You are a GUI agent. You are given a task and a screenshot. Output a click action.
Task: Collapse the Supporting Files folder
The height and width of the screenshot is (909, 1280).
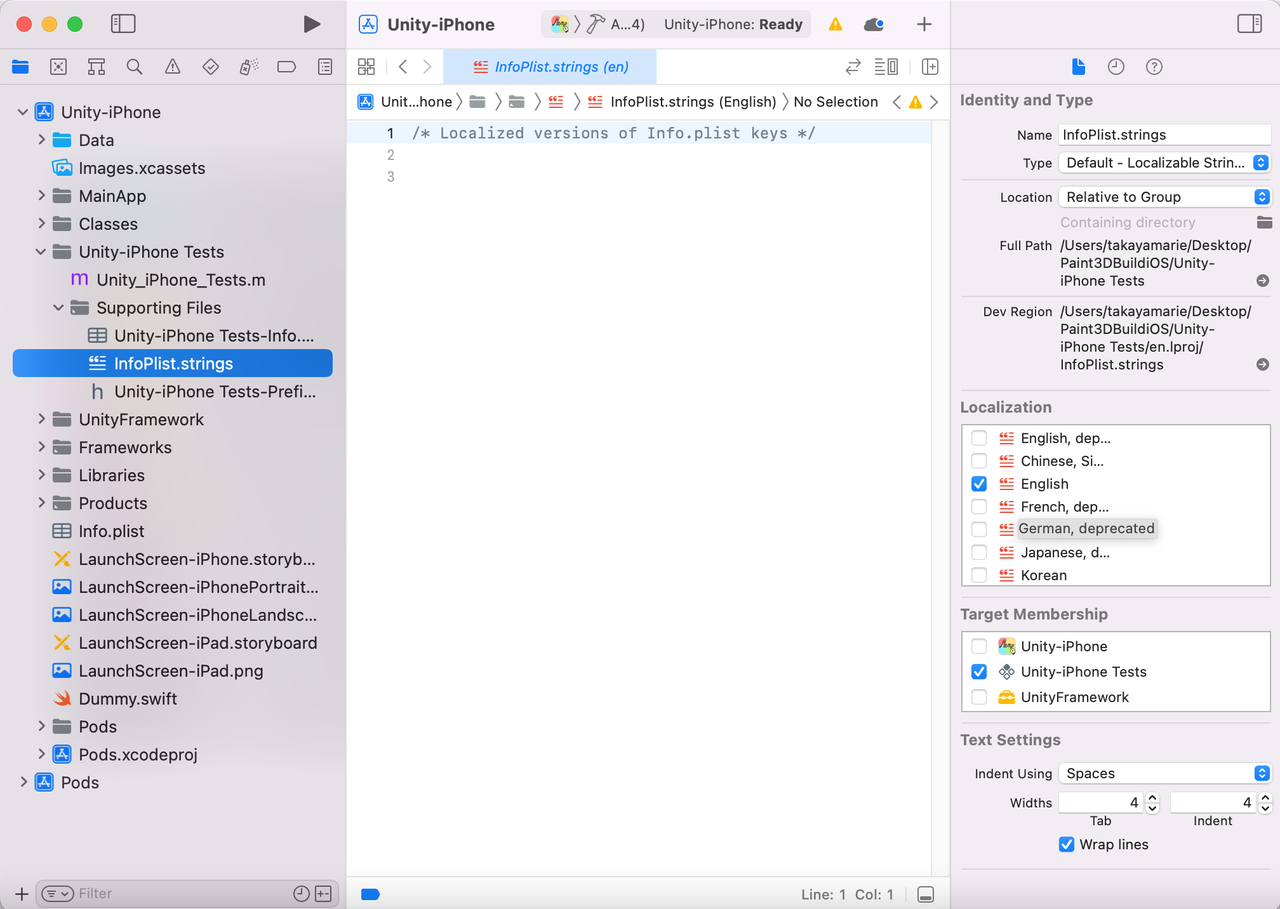point(57,308)
